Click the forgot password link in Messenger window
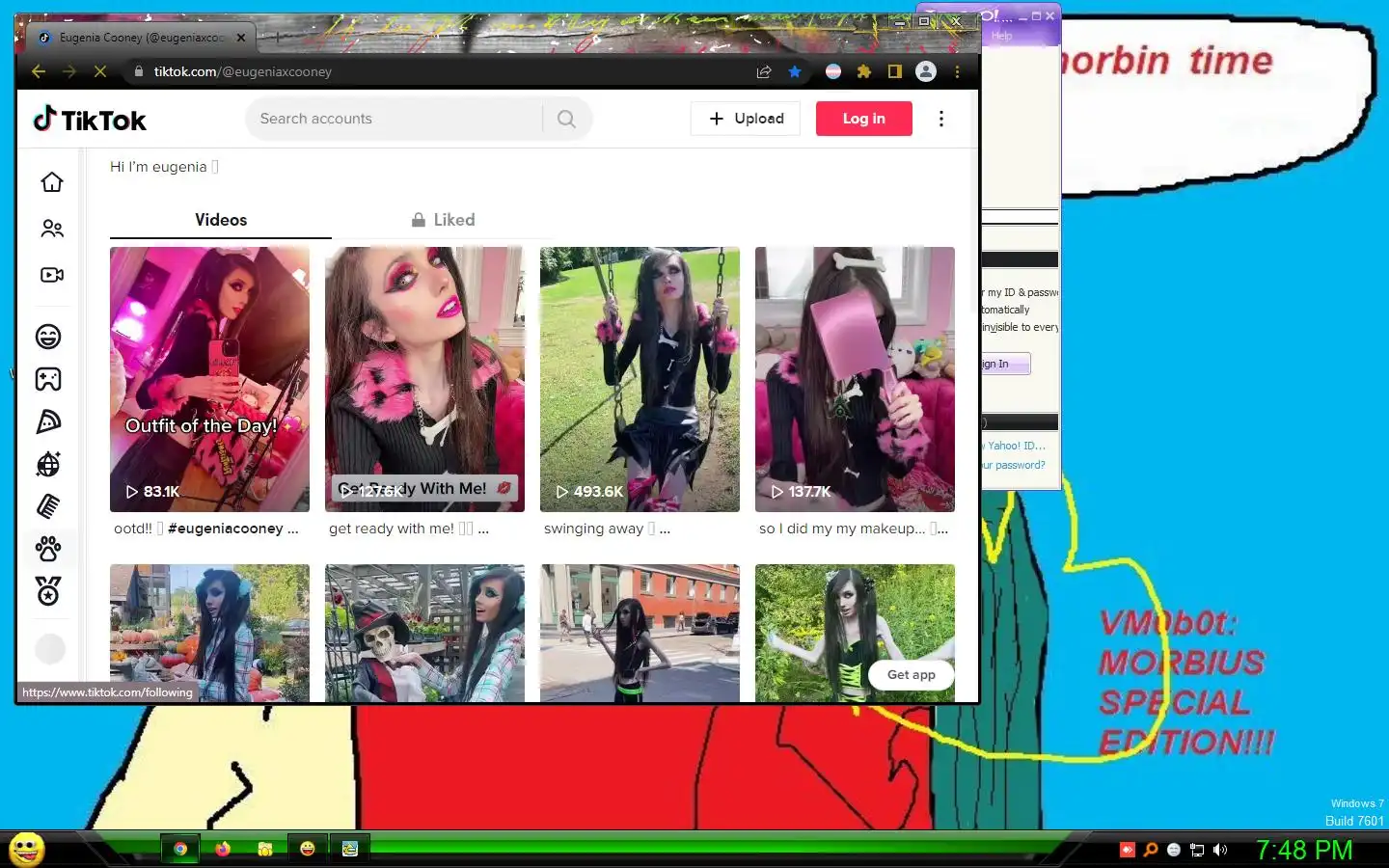This screenshot has height=868, width=1389. 1014,465
